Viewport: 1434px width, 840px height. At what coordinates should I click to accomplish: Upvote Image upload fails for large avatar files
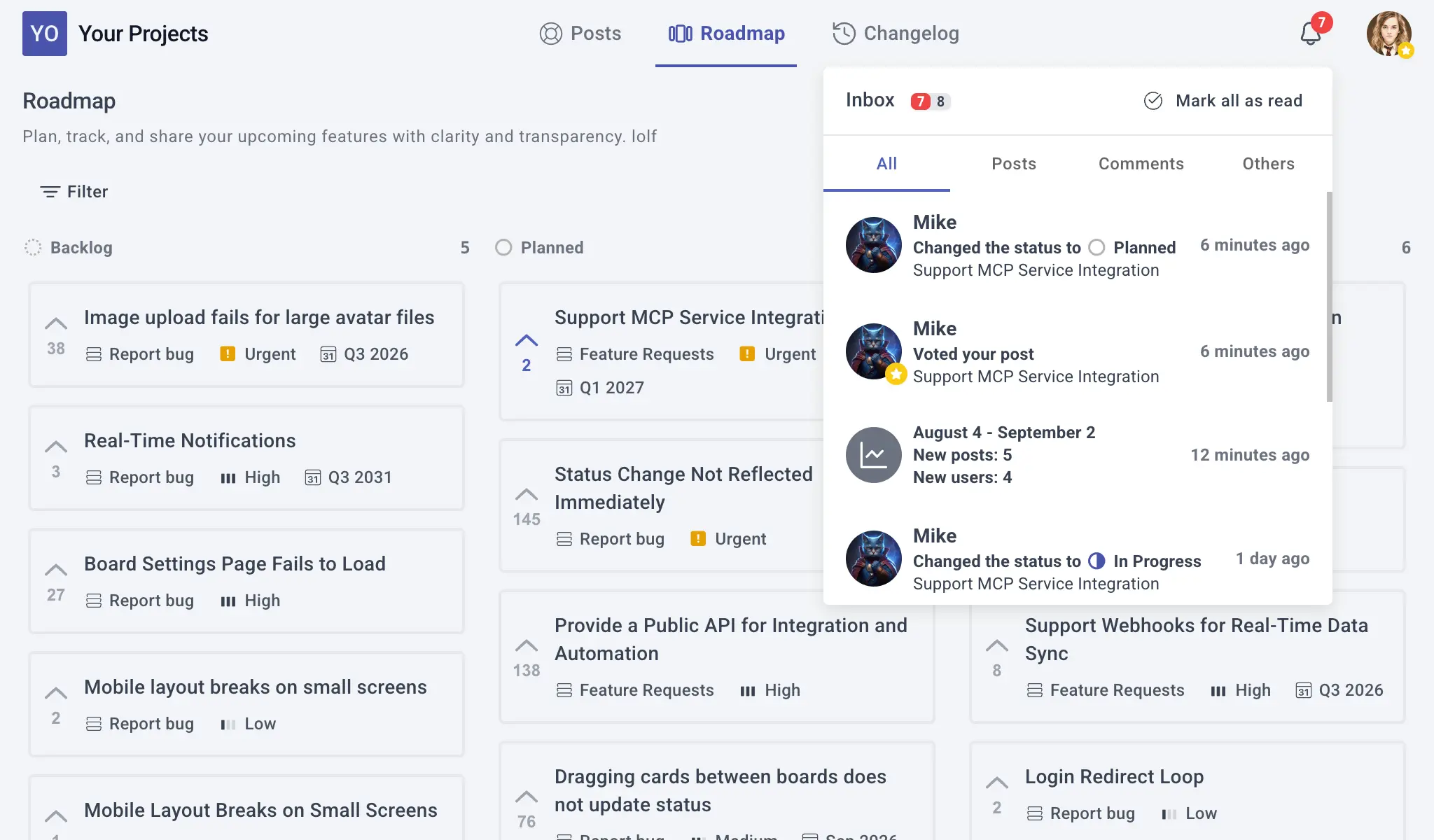pyautogui.click(x=56, y=323)
